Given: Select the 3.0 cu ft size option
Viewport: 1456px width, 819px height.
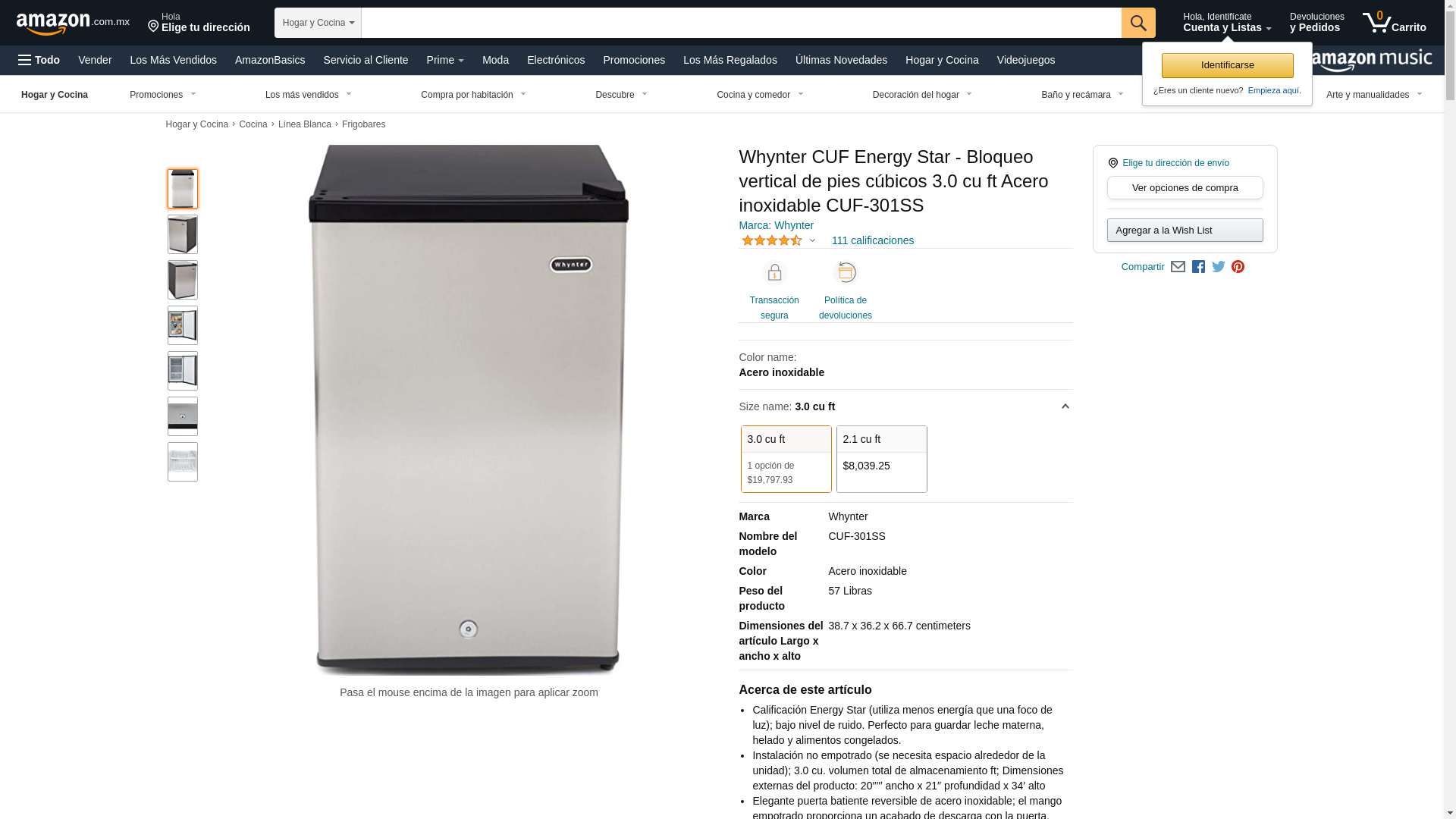Looking at the screenshot, I should point(786,459).
